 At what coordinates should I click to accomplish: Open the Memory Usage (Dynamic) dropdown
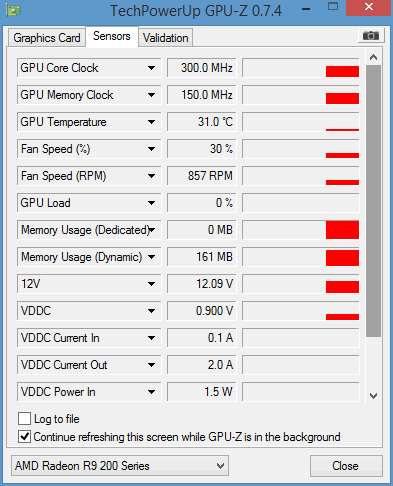(151, 257)
